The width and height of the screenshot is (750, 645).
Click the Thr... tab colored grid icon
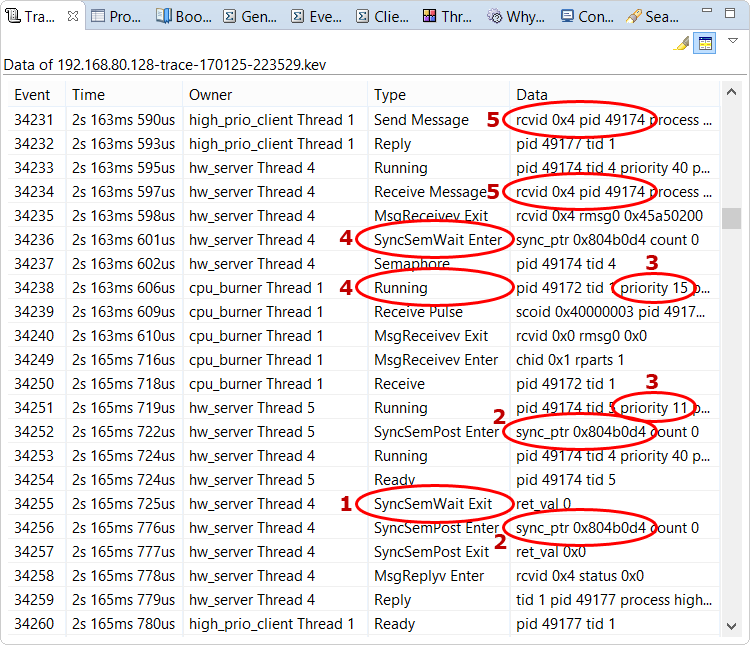[x=429, y=17]
